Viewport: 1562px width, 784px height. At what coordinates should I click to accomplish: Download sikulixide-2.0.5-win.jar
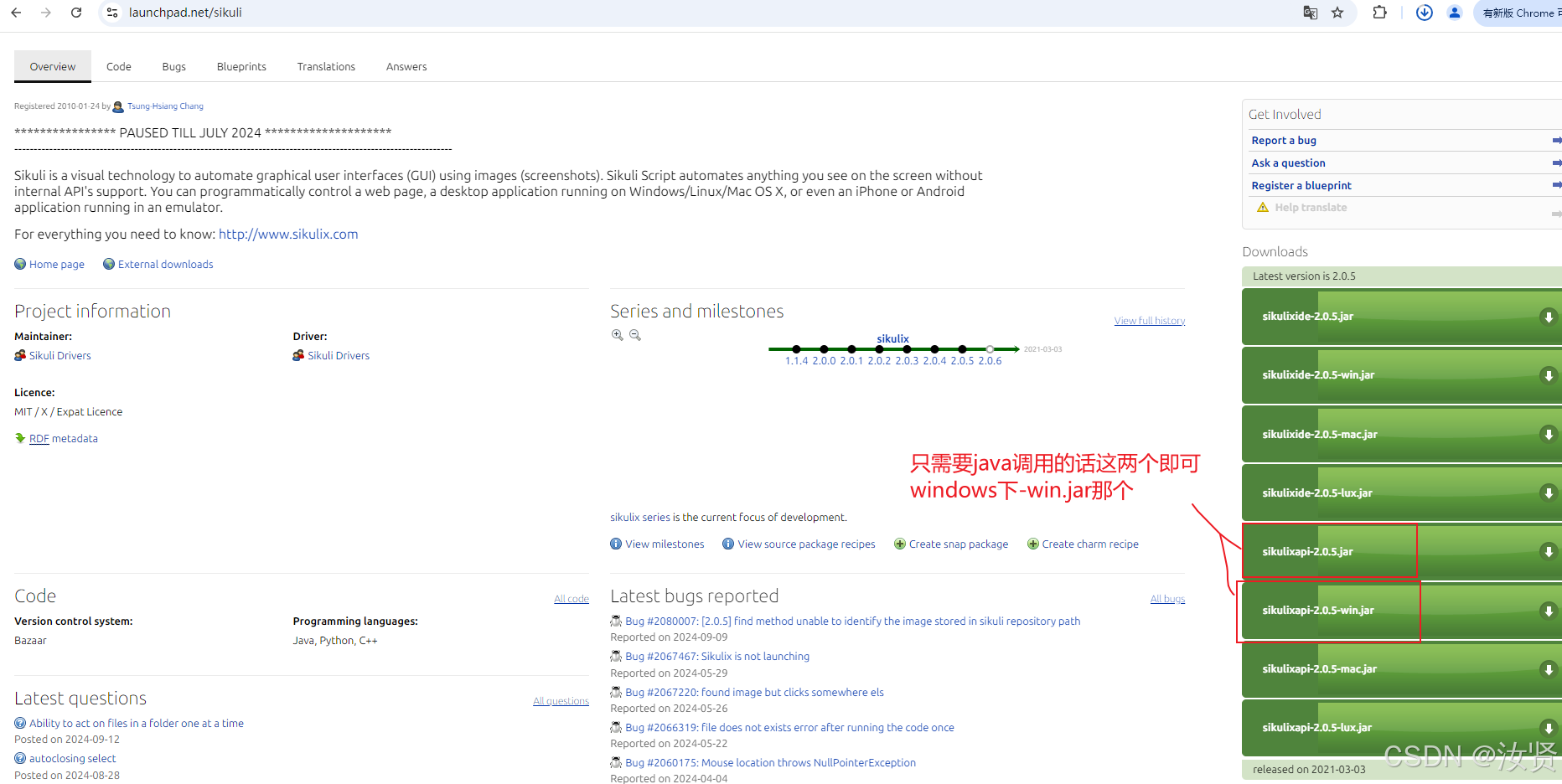click(1401, 375)
